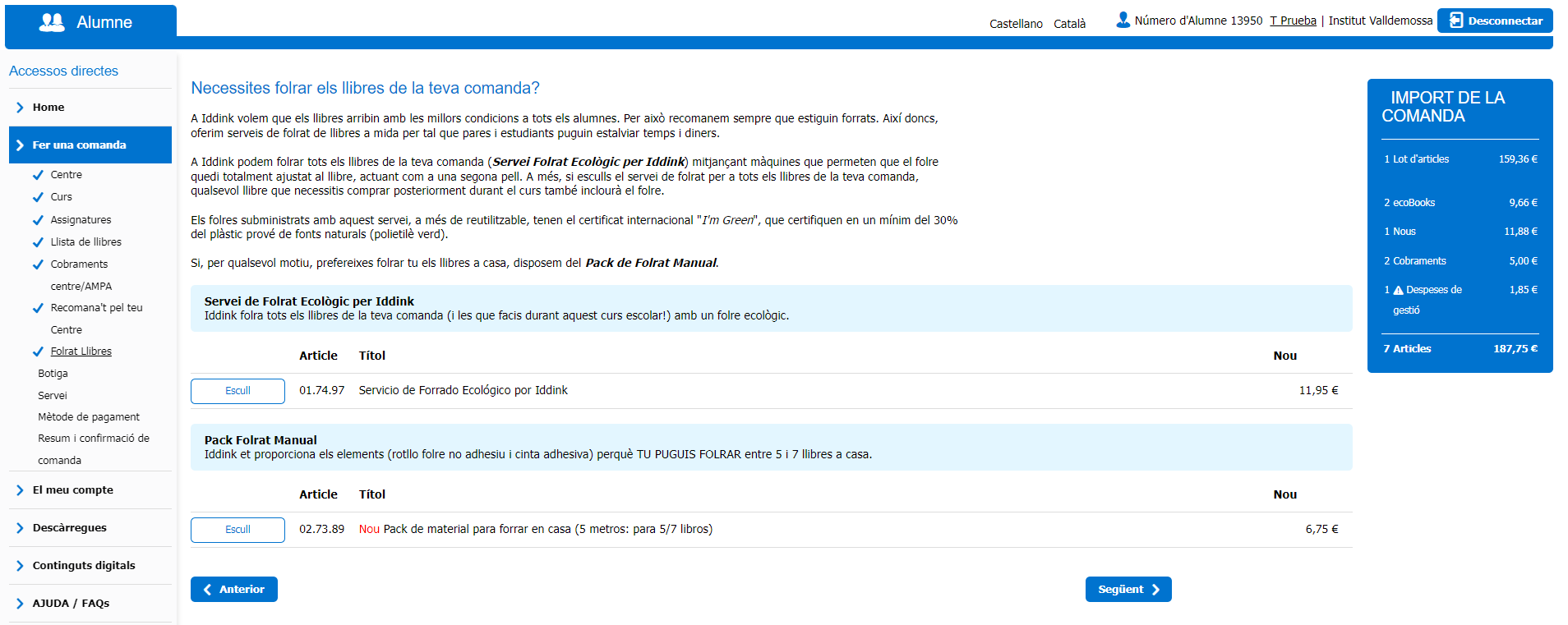Expand the El meu compte section
1568x625 pixels.
pyautogui.click(x=72, y=490)
